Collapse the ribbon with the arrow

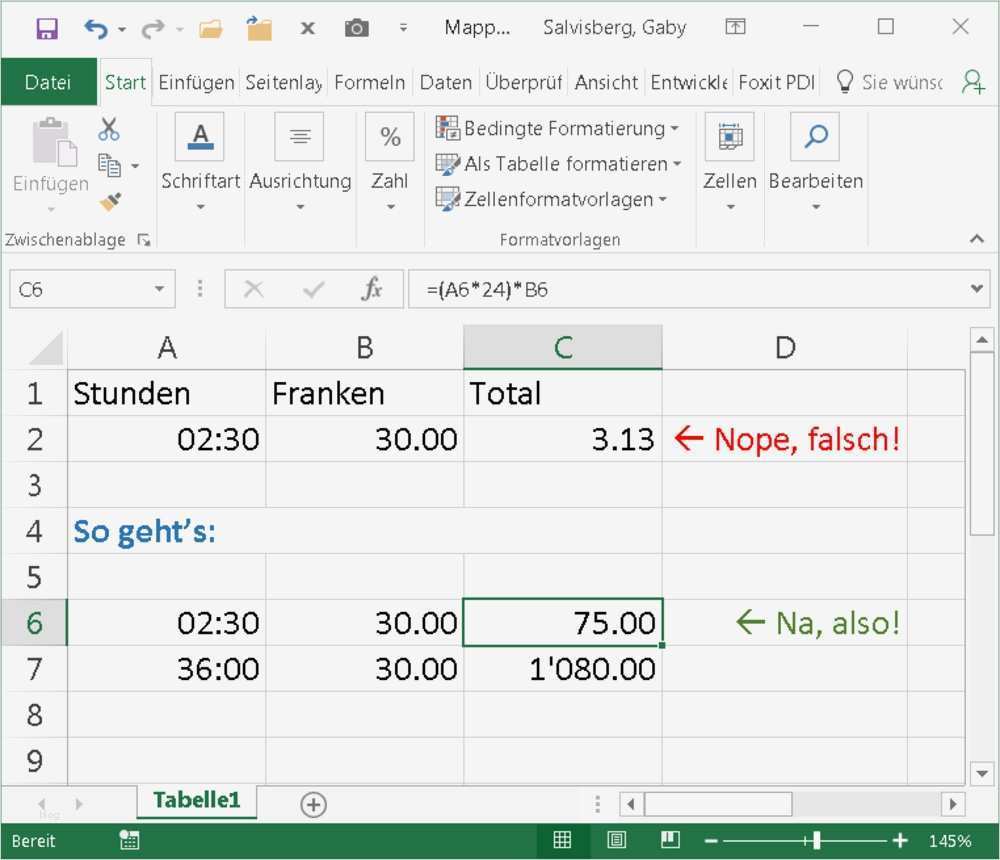976,239
